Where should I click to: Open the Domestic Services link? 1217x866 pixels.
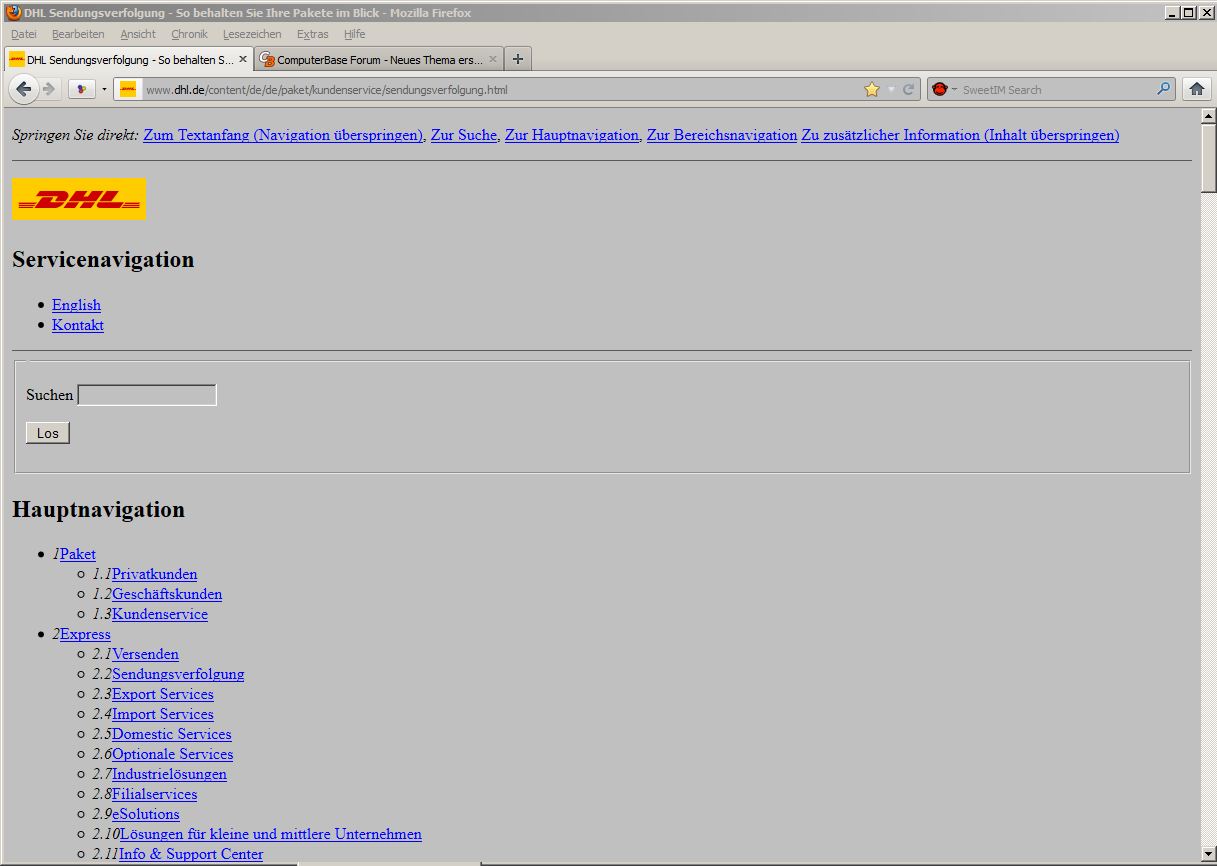[172, 734]
